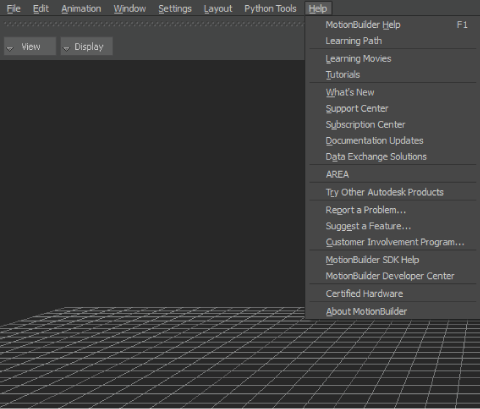Open the Display dropdown in viewer
This screenshot has height=409, width=480.
coord(87,46)
